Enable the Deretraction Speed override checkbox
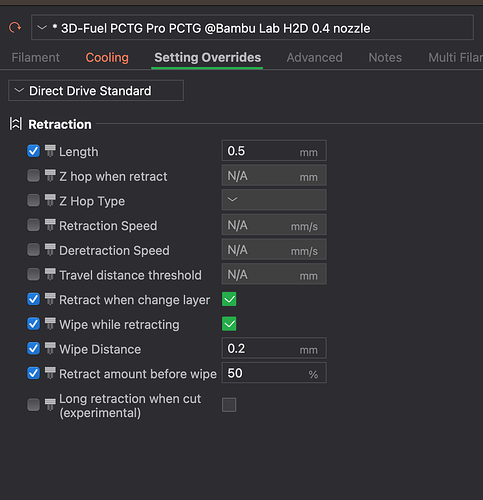This screenshot has width=483, height=500. pyautogui.click(x=33, y=250)
